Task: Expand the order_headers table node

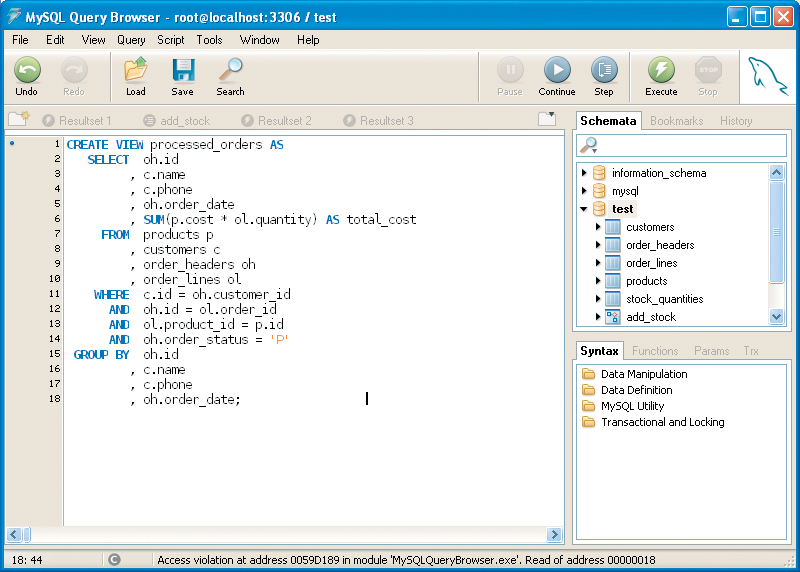Action: [x=598, y=245]
